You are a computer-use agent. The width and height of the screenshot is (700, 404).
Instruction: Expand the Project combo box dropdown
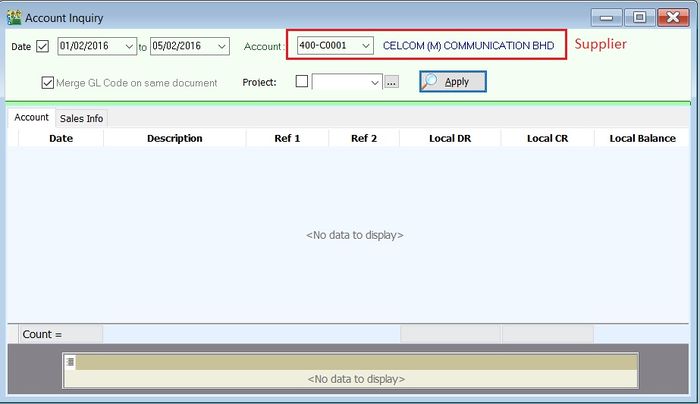375,82
